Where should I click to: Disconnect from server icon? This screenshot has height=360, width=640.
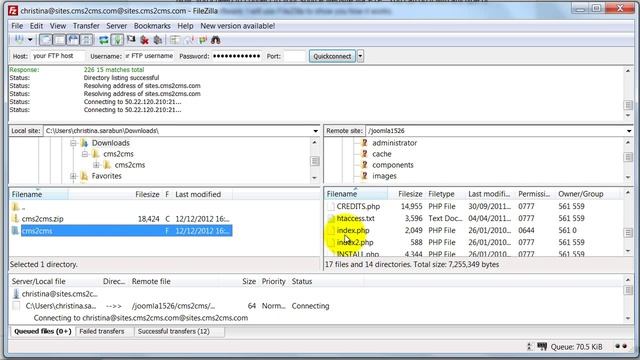[144, 40]
